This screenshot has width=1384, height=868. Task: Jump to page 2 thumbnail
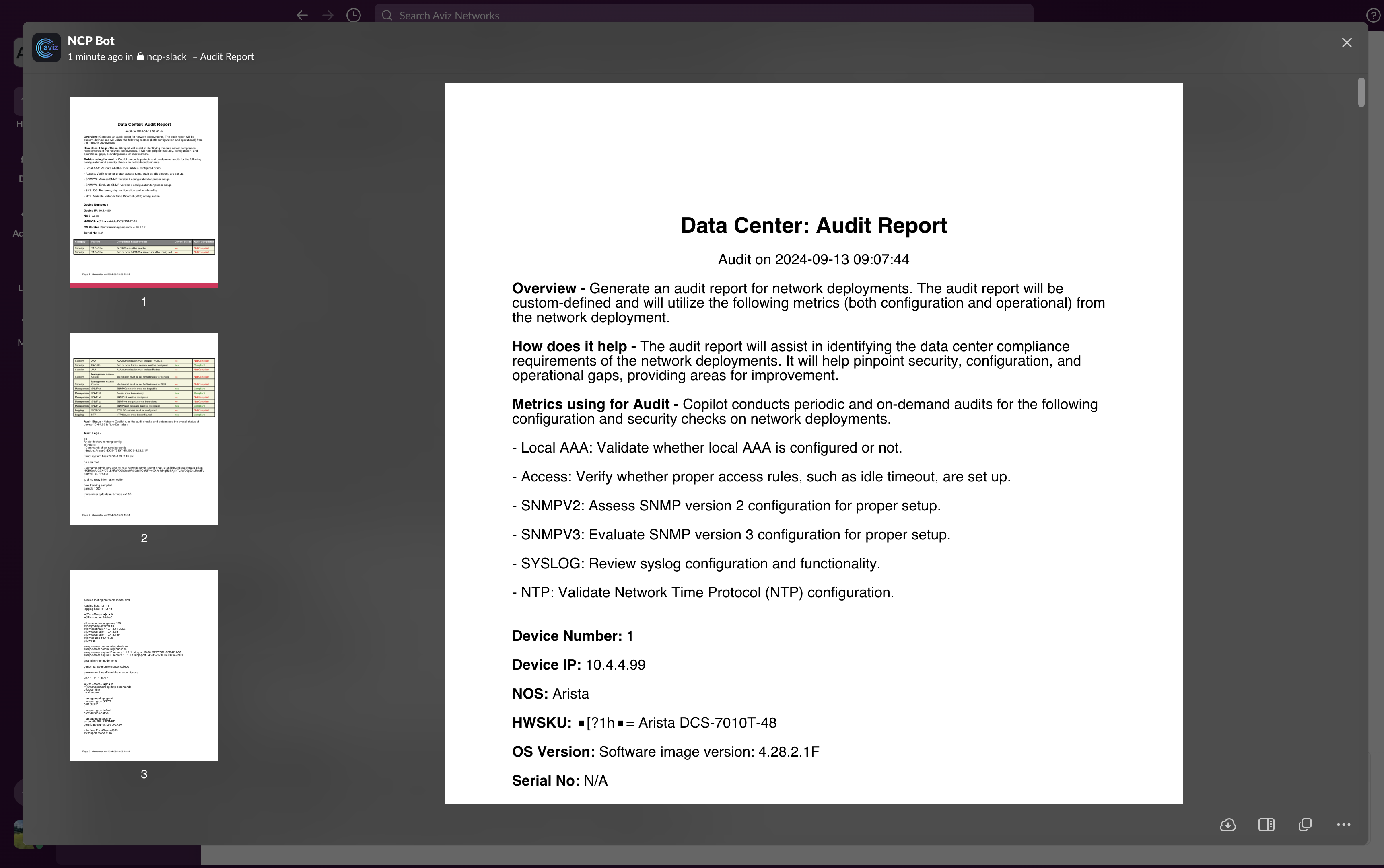tap(144, 428)
